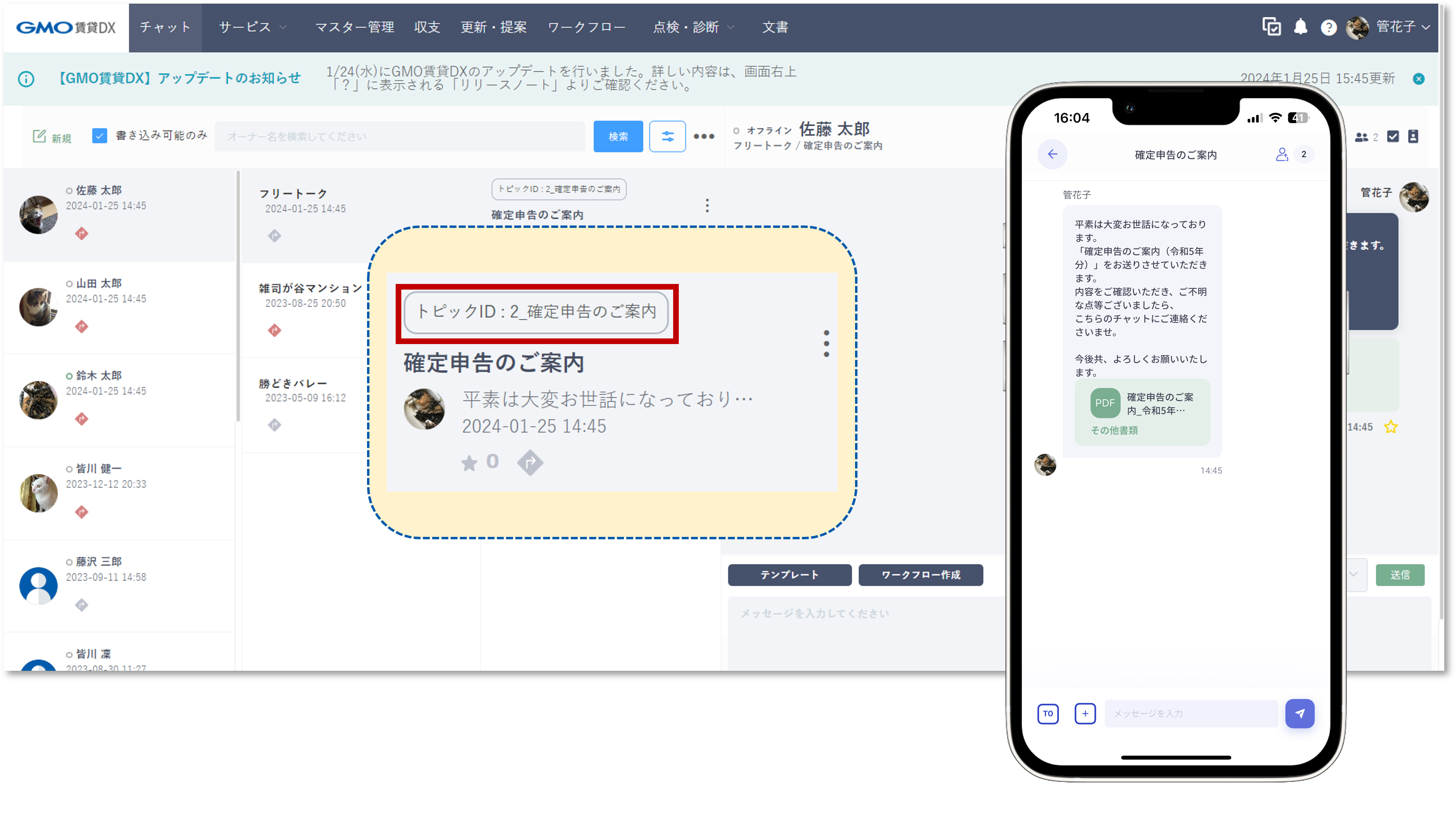1456x818 pixels.
Task: Open the notification bell
Action: [1300, 27]
